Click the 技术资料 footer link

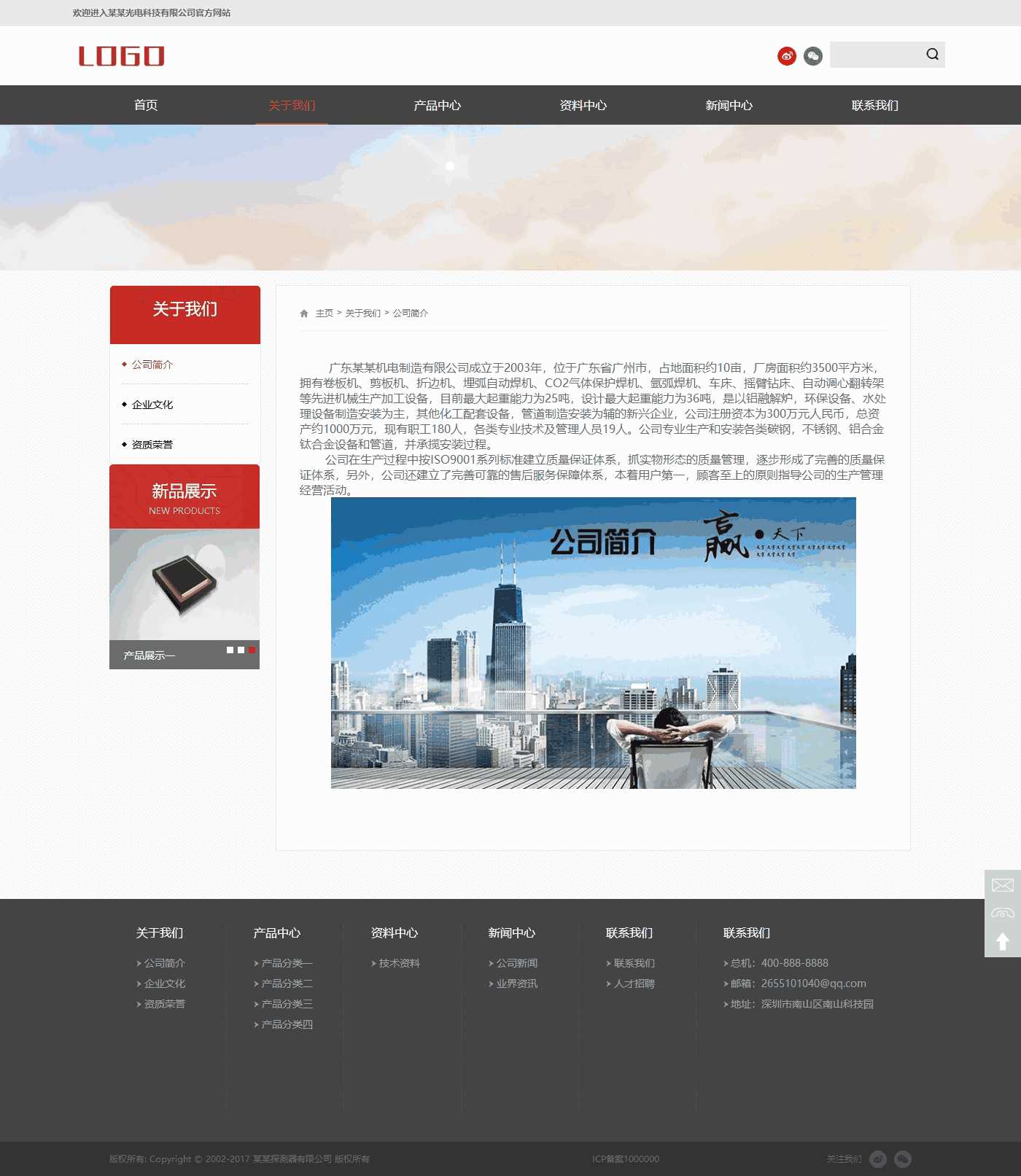[x=399, y=963]
